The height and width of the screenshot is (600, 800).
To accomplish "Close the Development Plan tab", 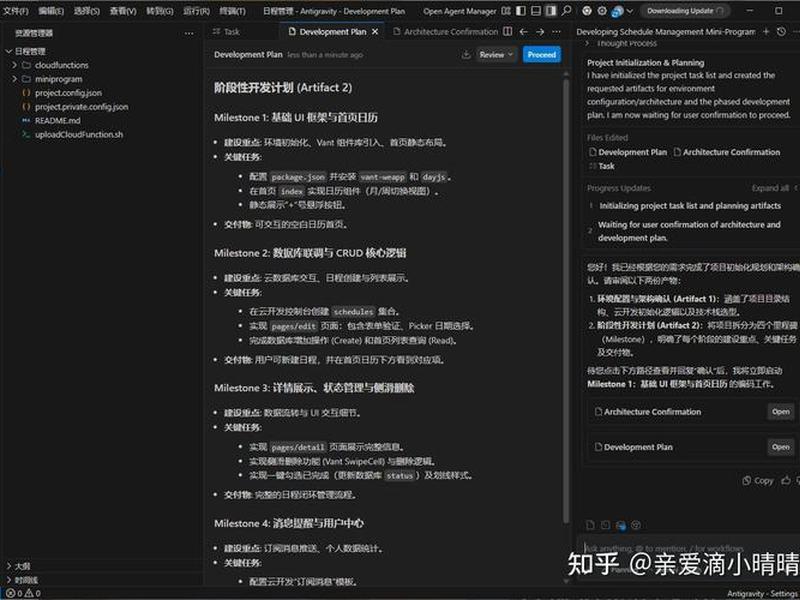I will click(x=375, y=32).
